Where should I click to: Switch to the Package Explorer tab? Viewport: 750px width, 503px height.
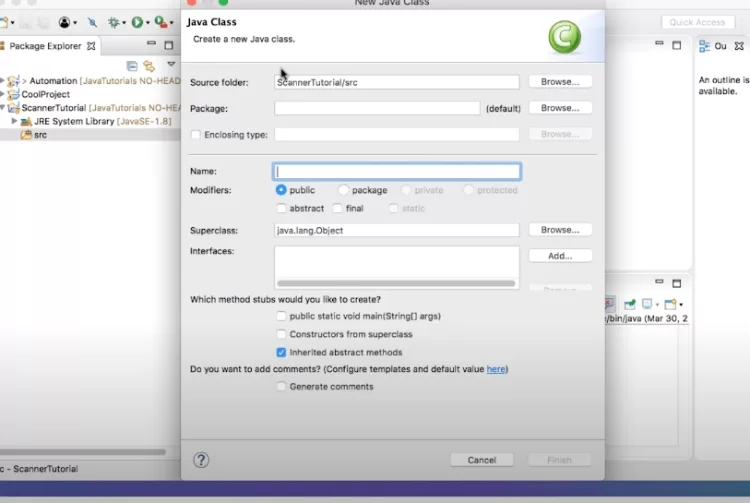(46, 46)
